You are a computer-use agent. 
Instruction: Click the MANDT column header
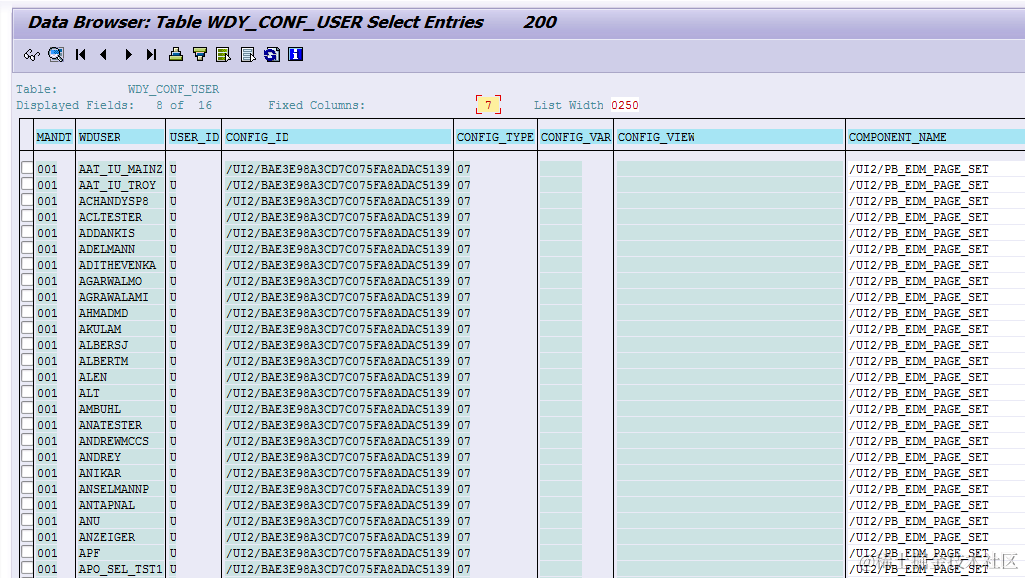pyautogui.click(x=54, y=137)
